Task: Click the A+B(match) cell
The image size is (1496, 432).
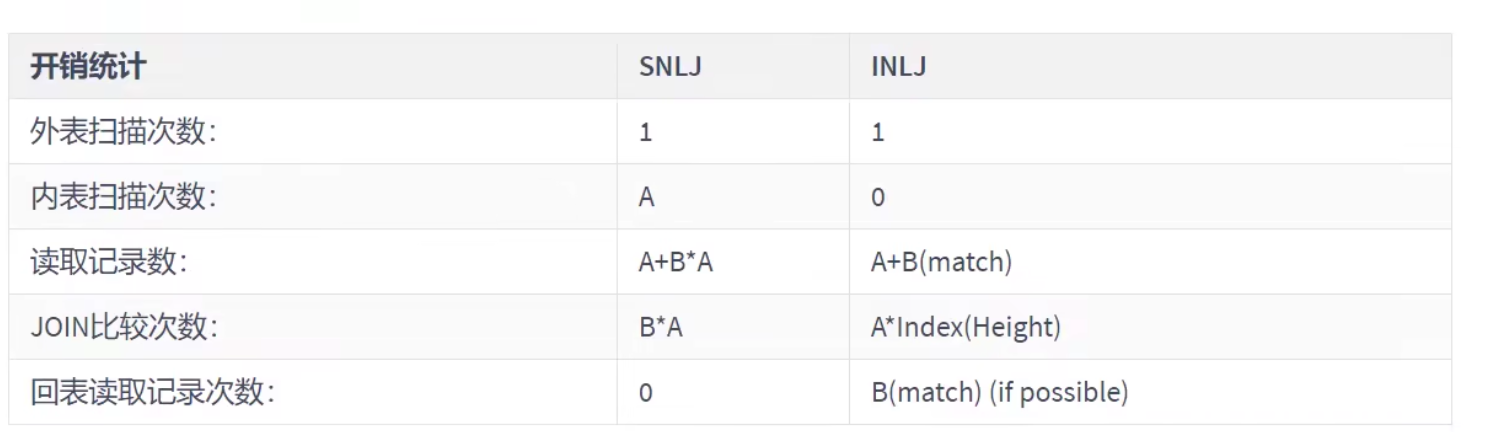Action: (x=942, y=262)
